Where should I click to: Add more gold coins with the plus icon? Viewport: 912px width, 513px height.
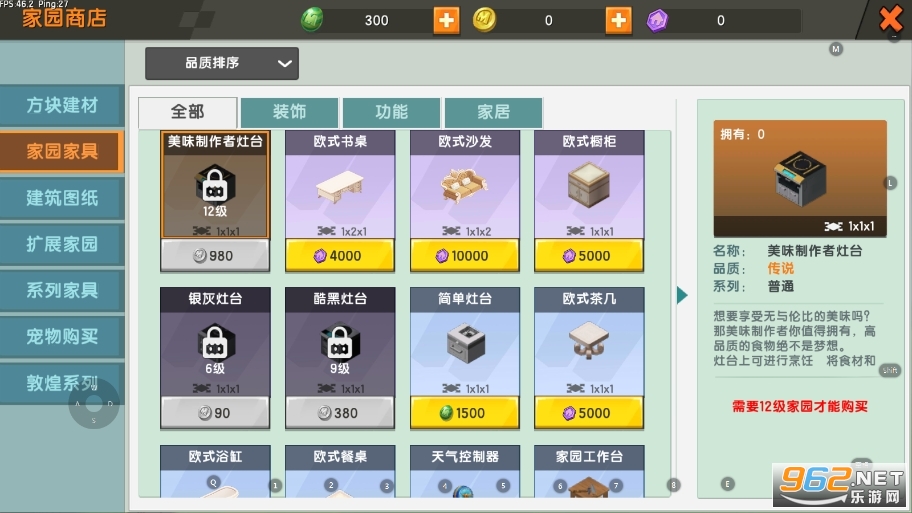(618, 20)
